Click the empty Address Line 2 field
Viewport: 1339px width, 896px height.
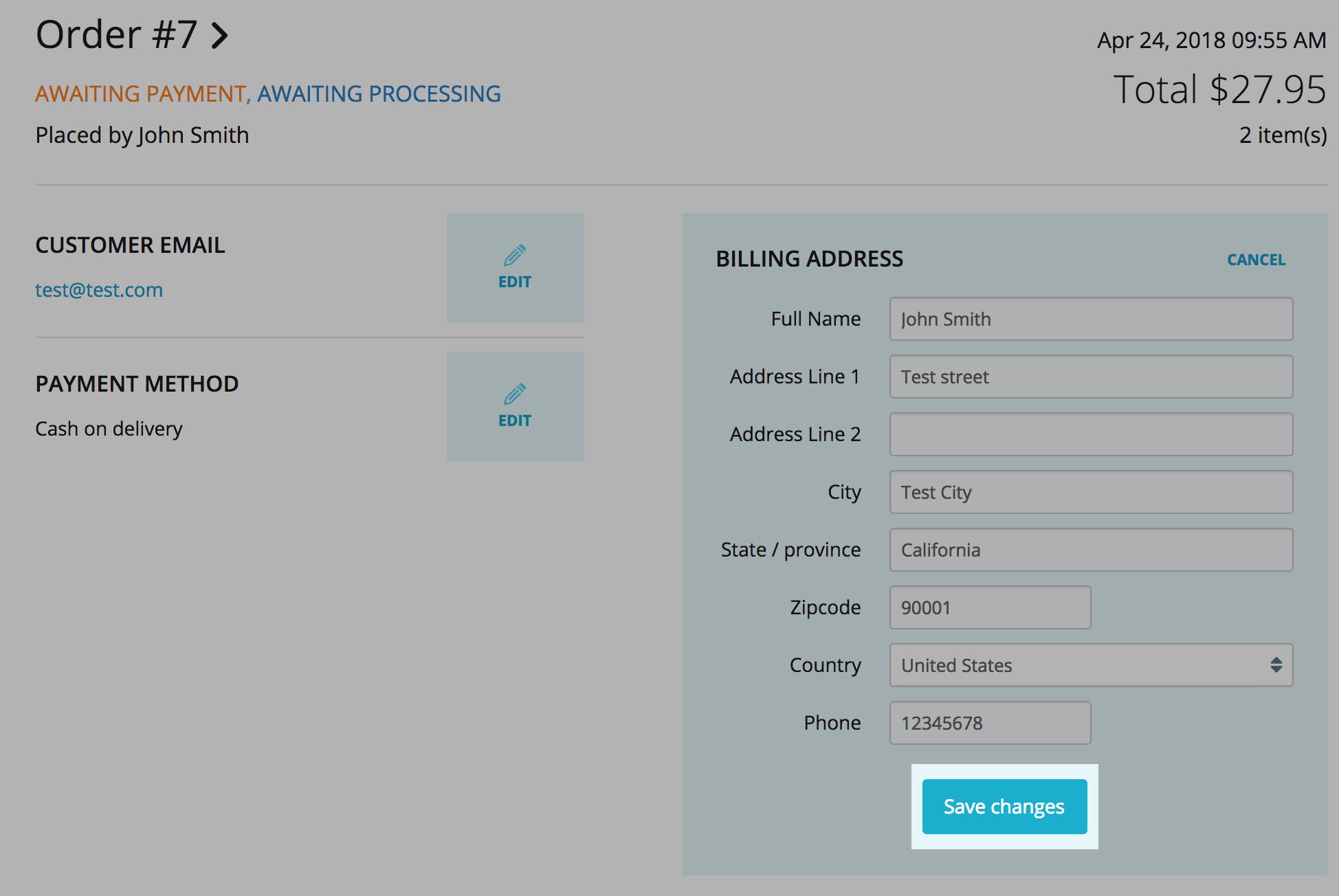(x=1091, y=434)
